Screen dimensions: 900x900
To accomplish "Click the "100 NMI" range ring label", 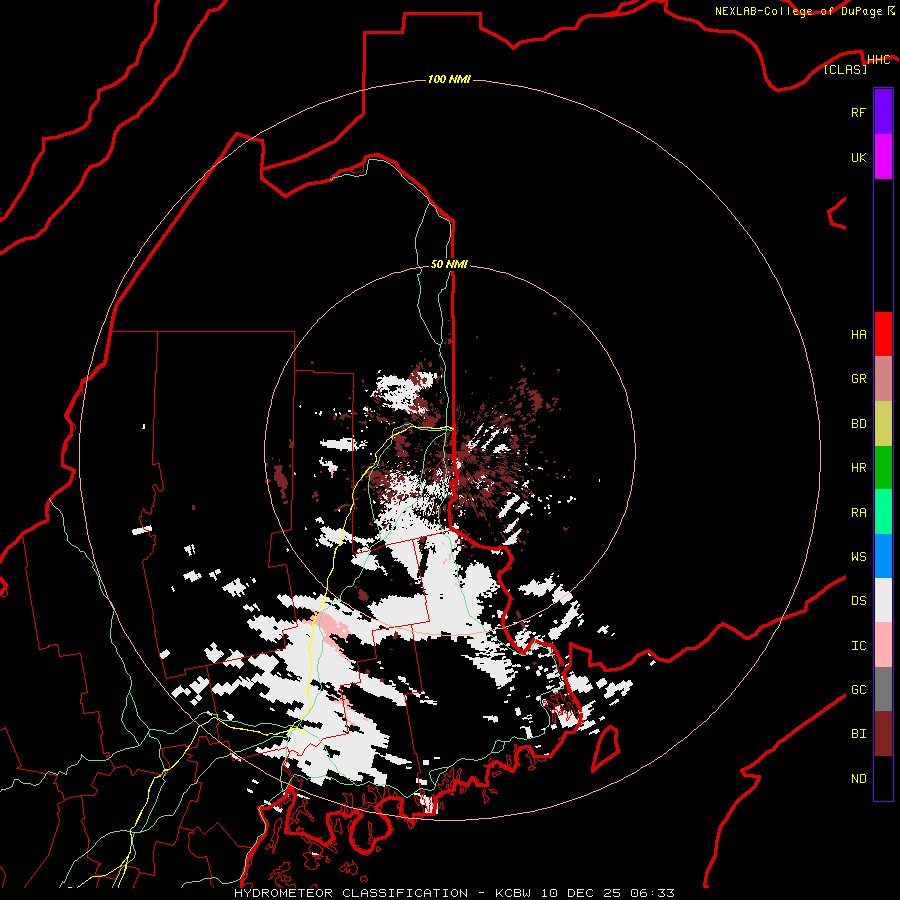I will point(449,79).
